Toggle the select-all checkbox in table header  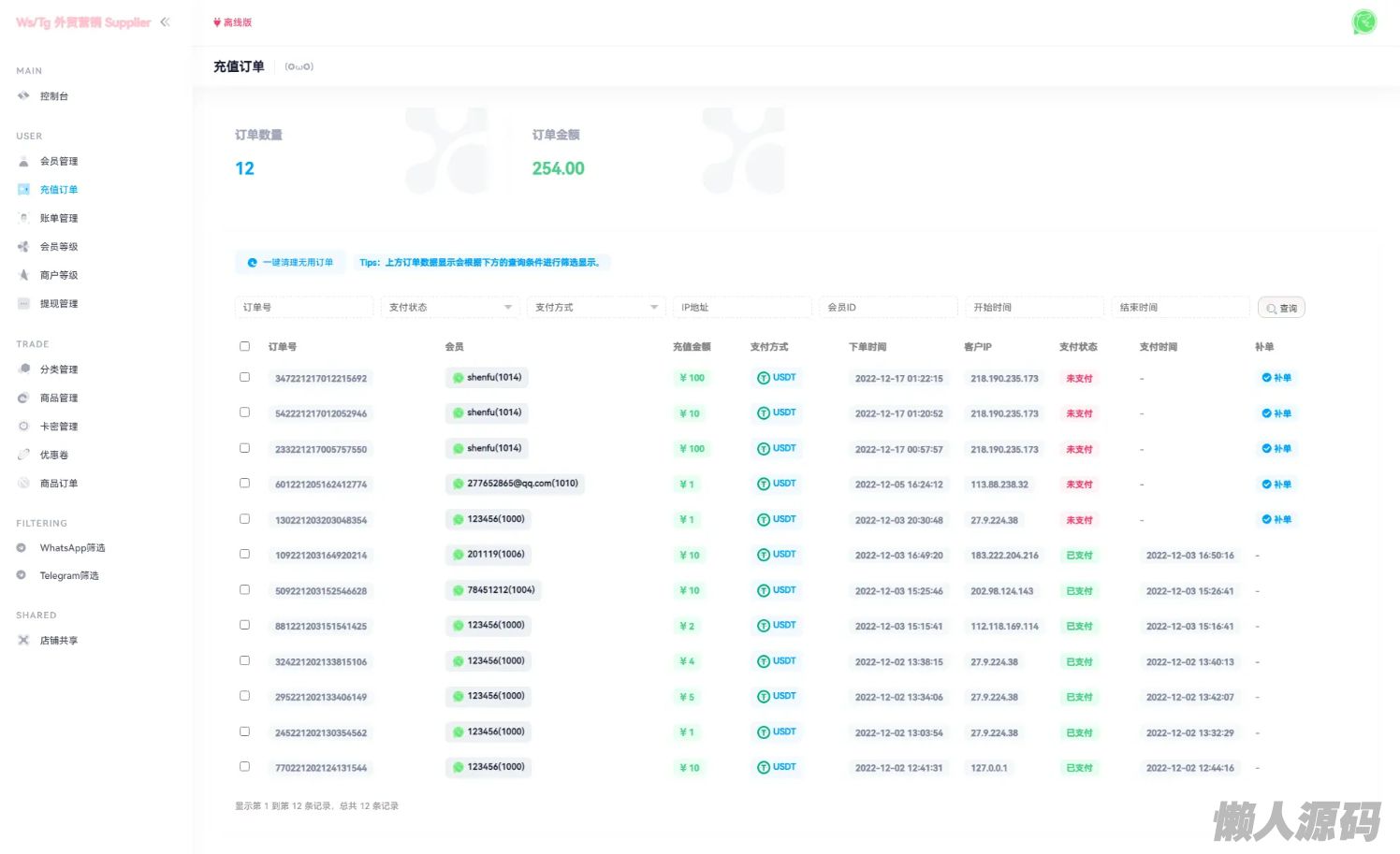point(244,346)
